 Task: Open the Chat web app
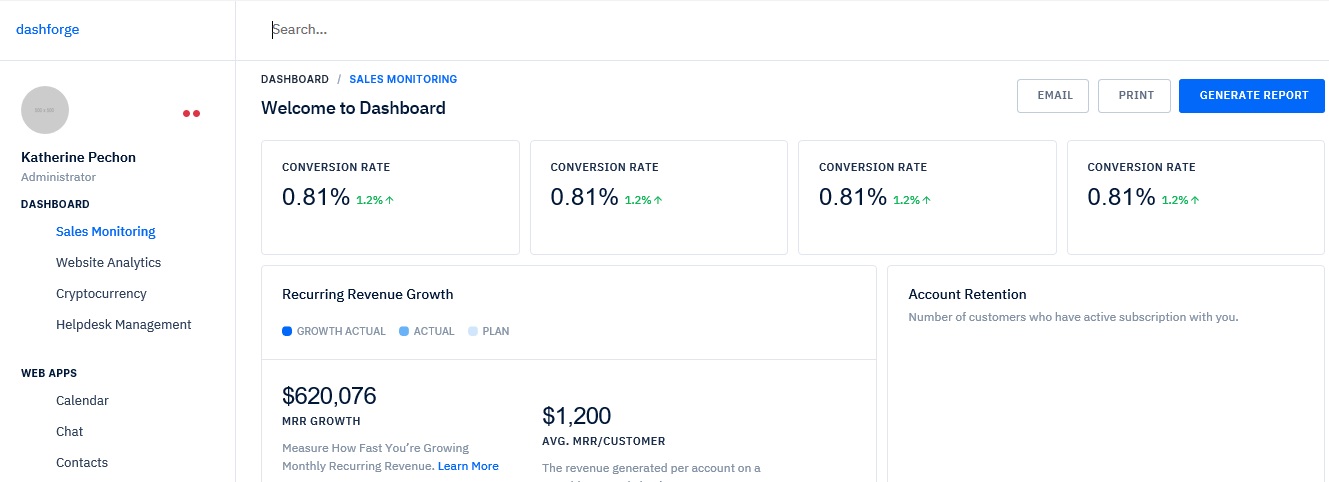(70, 431)
